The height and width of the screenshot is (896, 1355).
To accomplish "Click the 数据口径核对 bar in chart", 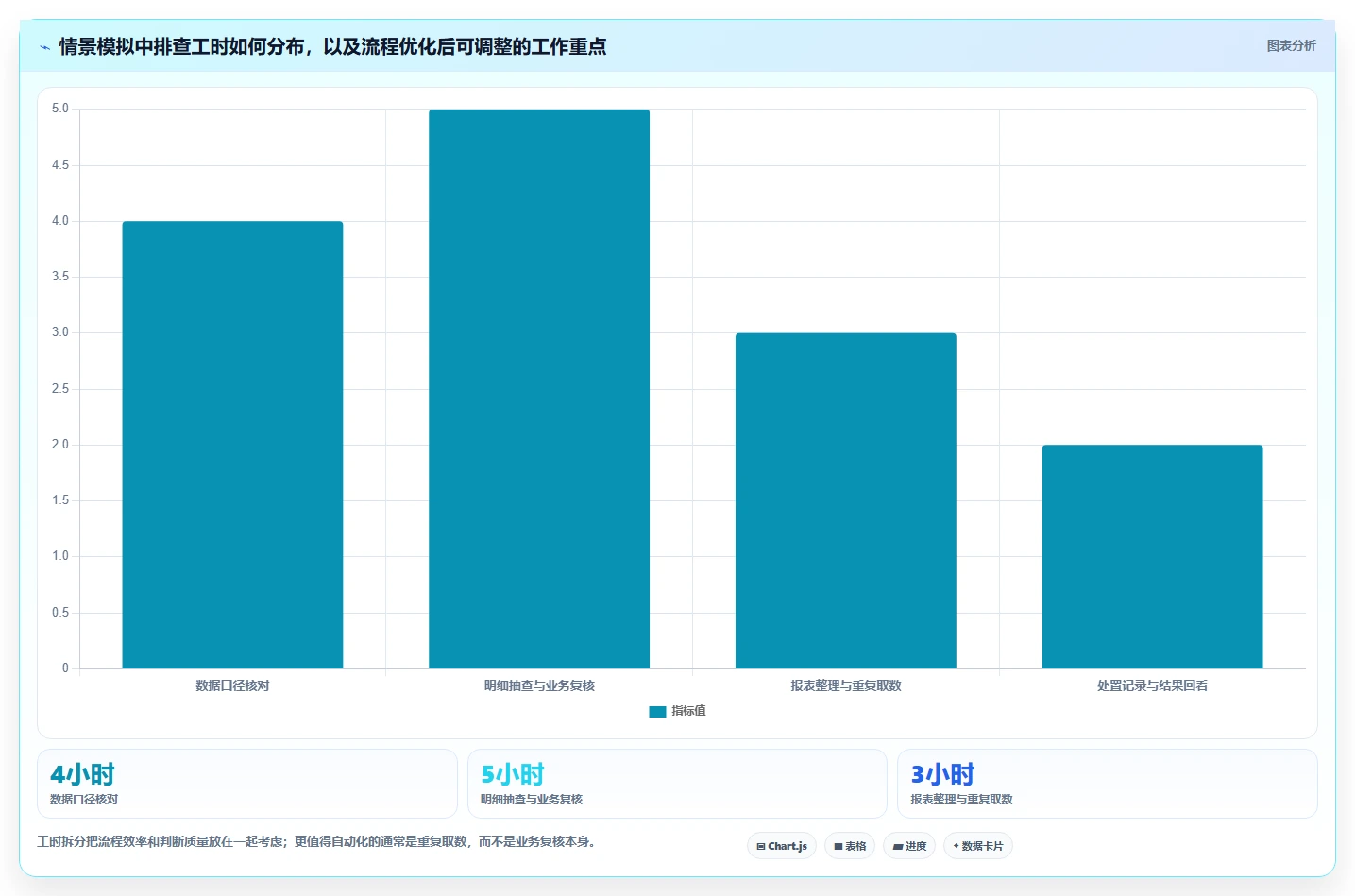I will 232,445.
